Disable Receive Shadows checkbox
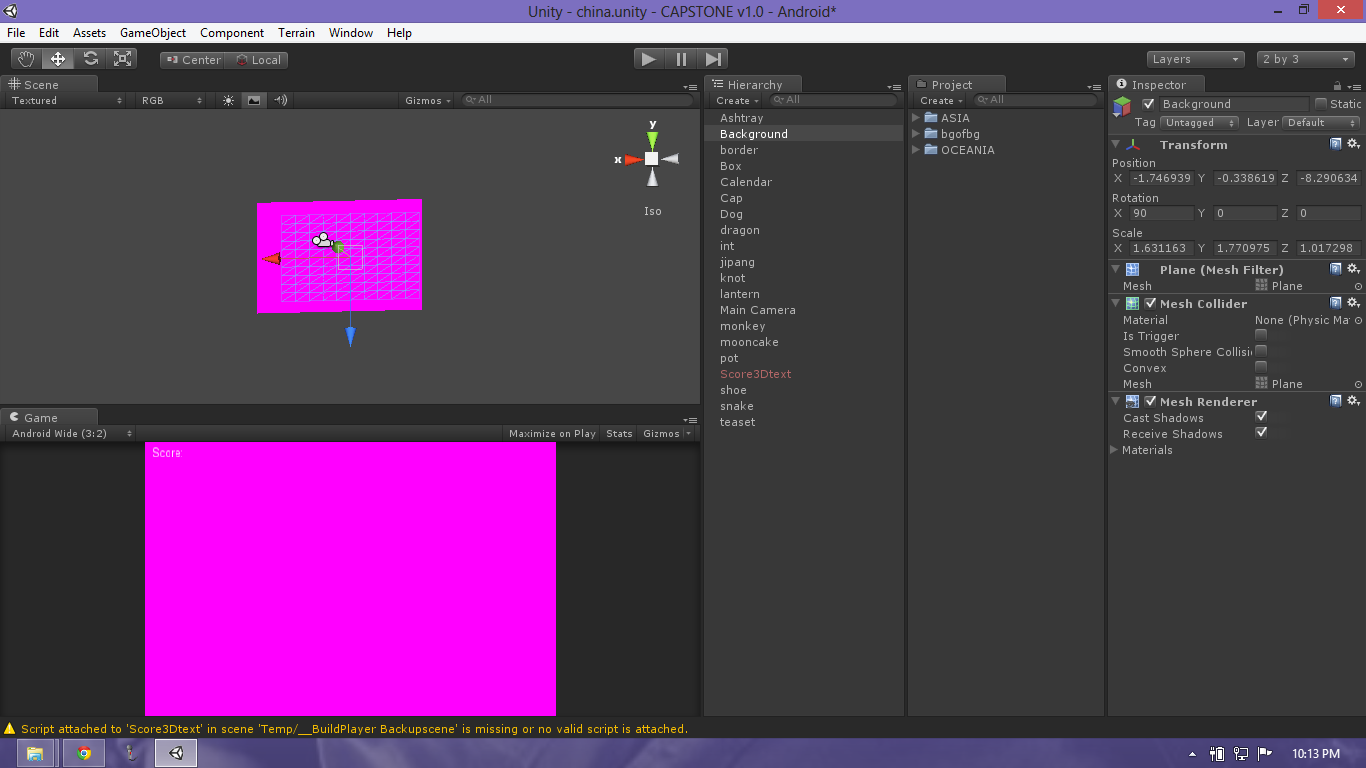This screenshot has height=768, width=1366. (1261, 433)
